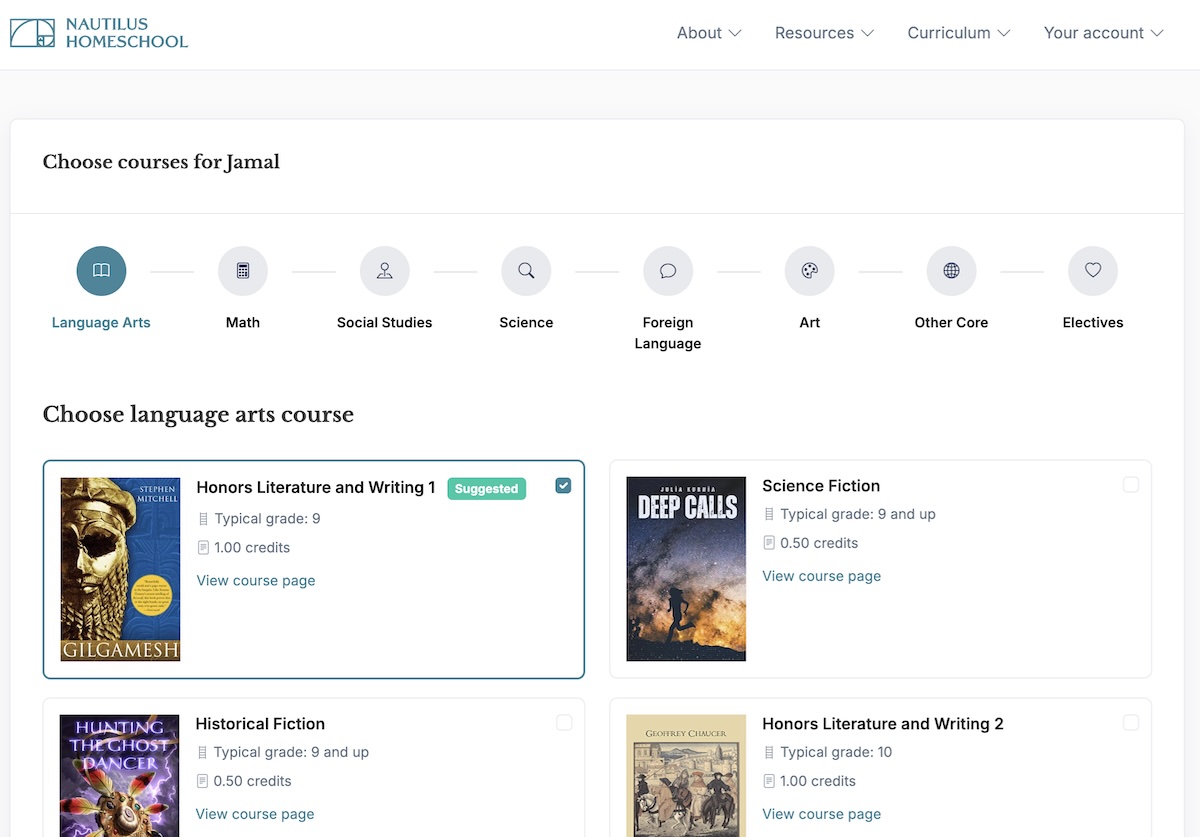The height and width of the screenshot is (837, 1200).
Task: Click credits icon on Science Fiction card
Action: (769, 543)
